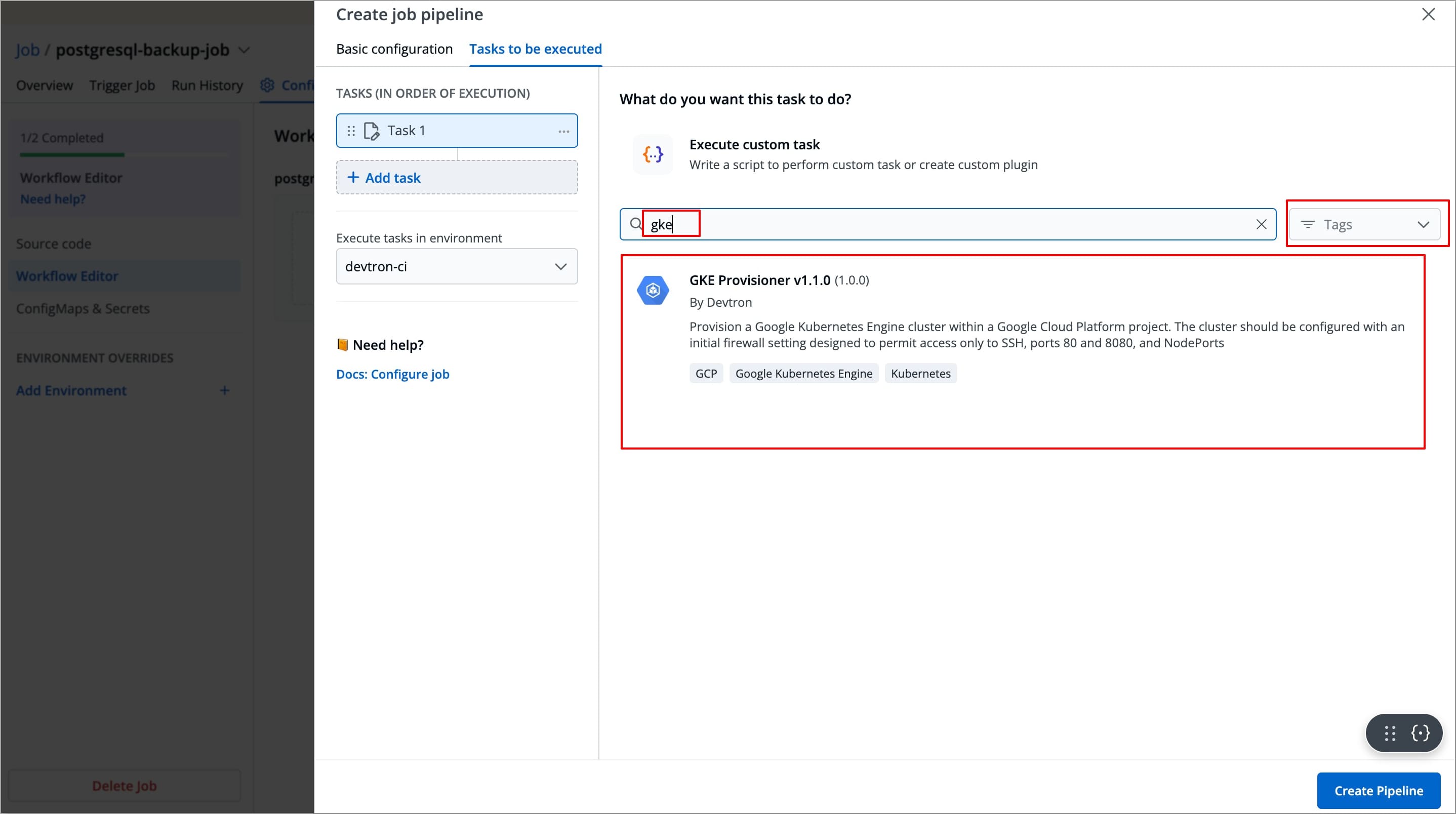Image resolution: width=1456 pixels, height=814 pixels.
Task: Clear the search field with the X icon
Action: [1261, 224]
